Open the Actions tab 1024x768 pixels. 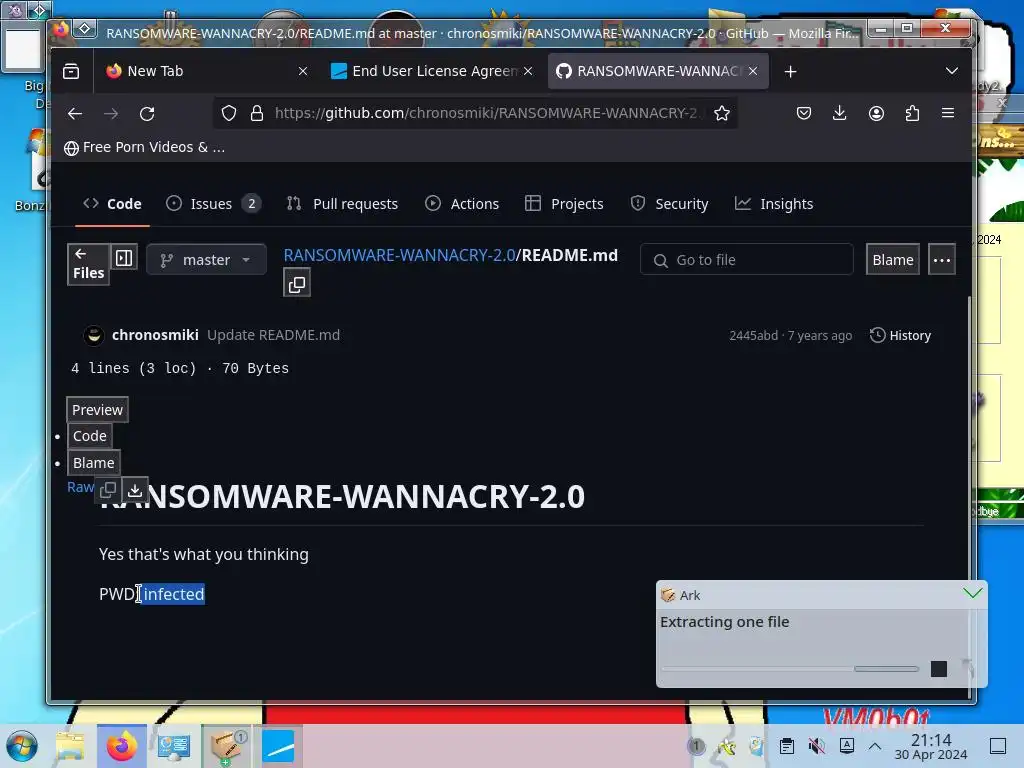(462, 204)
